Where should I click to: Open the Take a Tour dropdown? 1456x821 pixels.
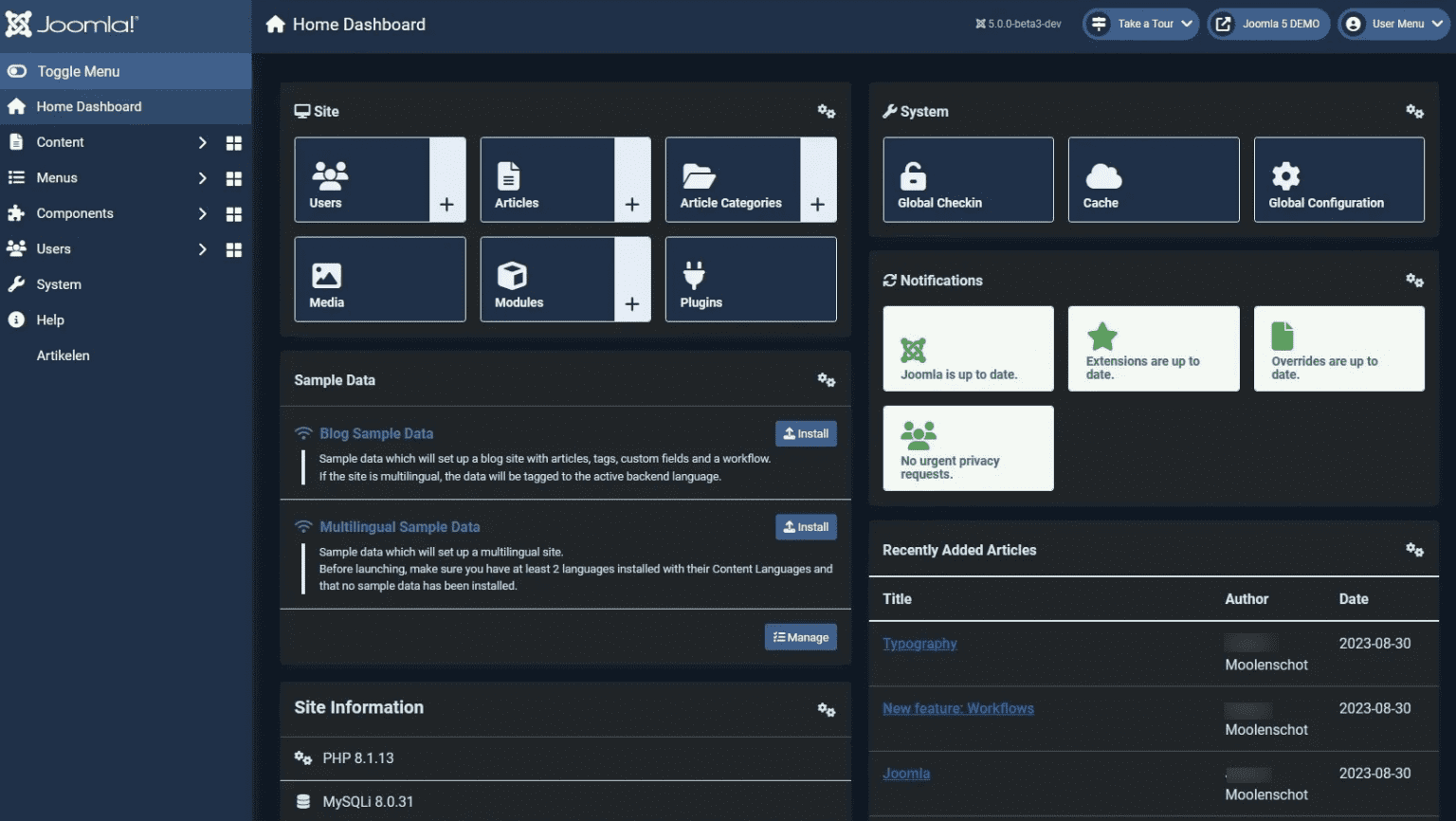(1141, 24)
